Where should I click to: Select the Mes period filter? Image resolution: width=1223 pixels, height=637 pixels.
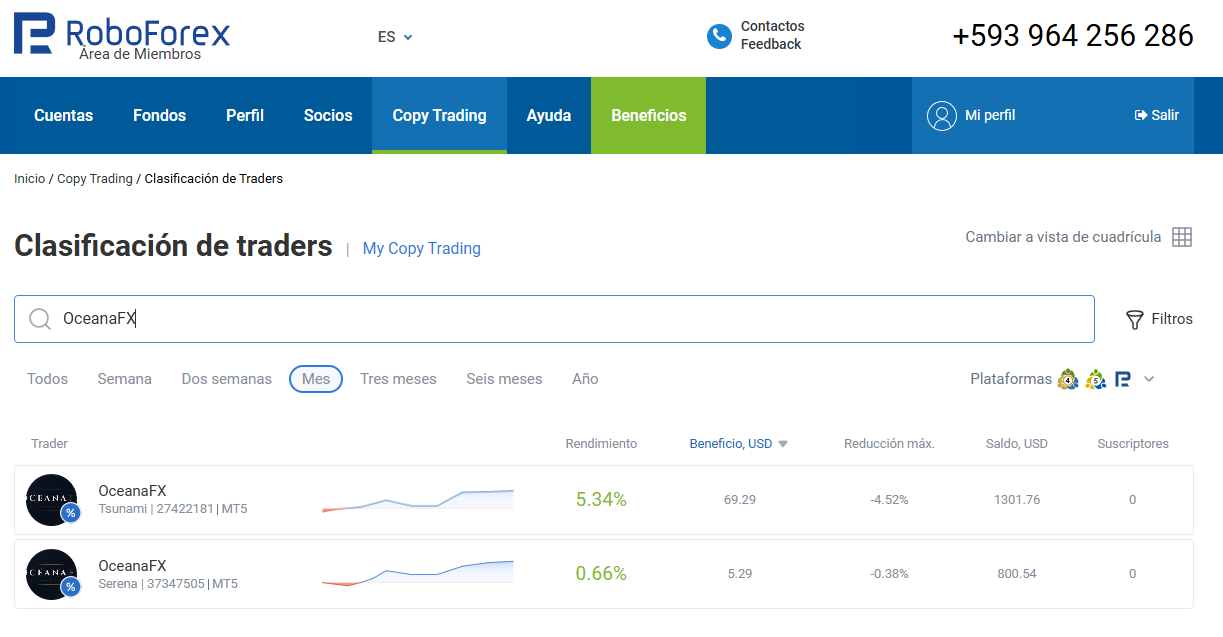click(x=316, y=379)
